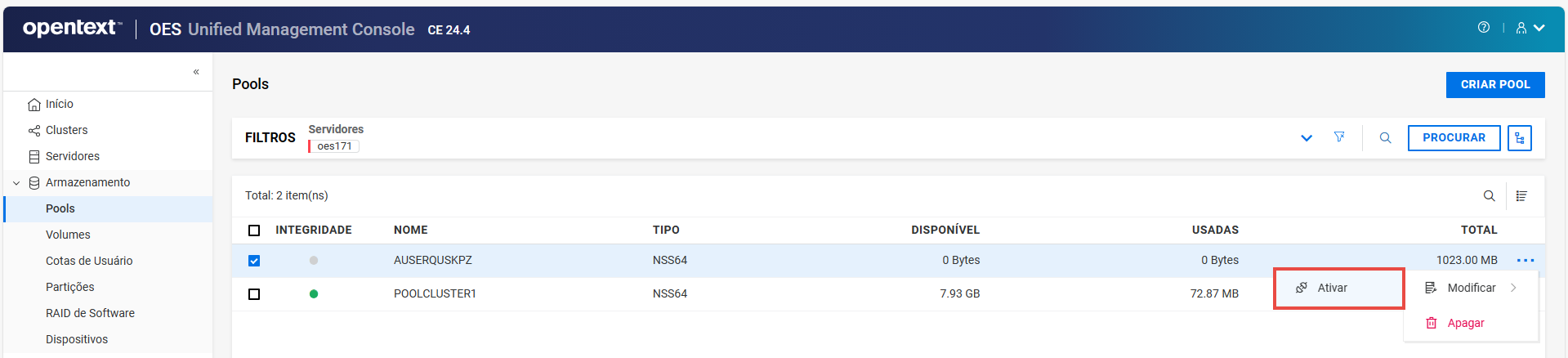This screenshot has height=358, width=1568.
Task: Click the table search magnifier icon
Action: [x=1489, y=196]
